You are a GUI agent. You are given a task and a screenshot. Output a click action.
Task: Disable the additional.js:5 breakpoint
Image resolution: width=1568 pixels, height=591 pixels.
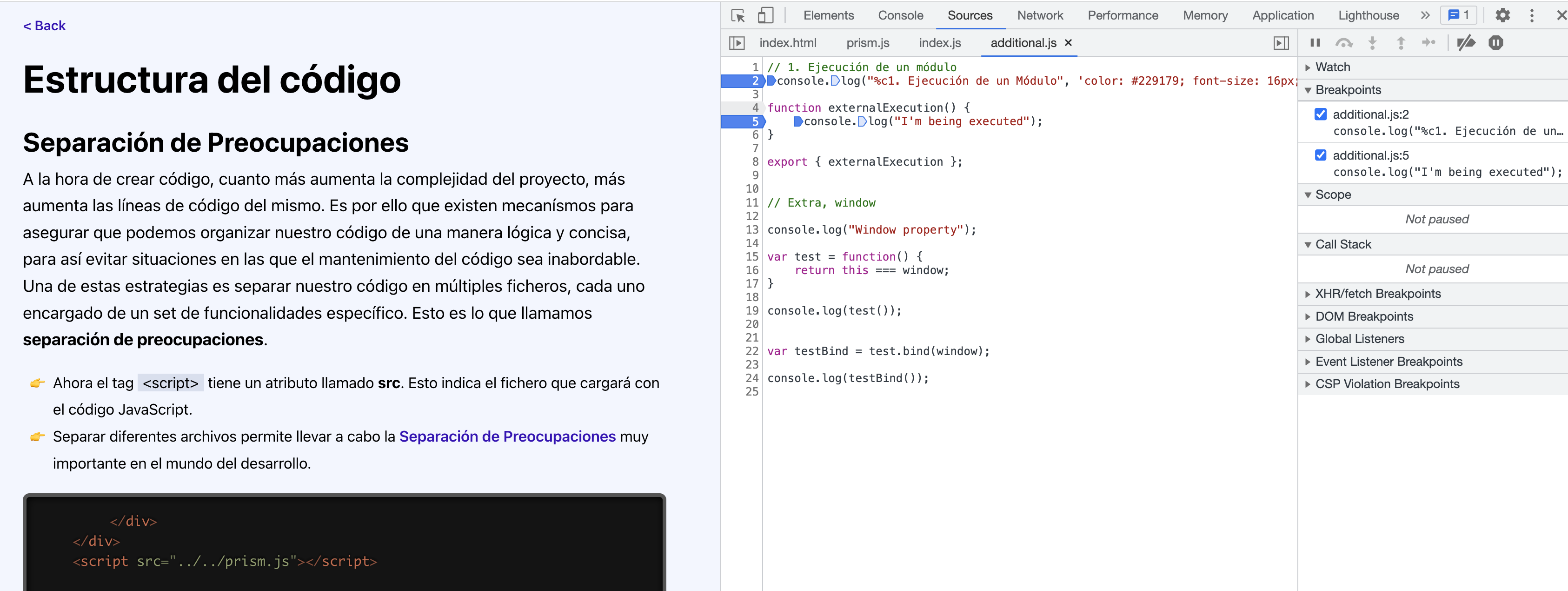(1320, 155)
